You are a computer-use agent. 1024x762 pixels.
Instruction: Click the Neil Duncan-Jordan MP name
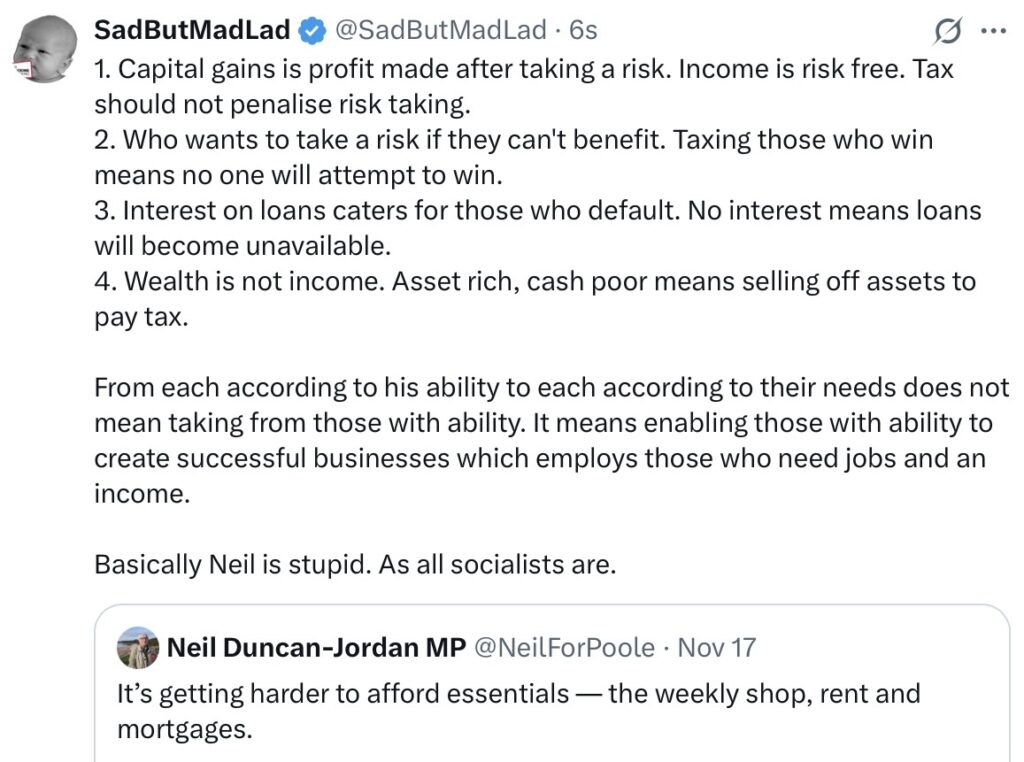coord(316,648)
